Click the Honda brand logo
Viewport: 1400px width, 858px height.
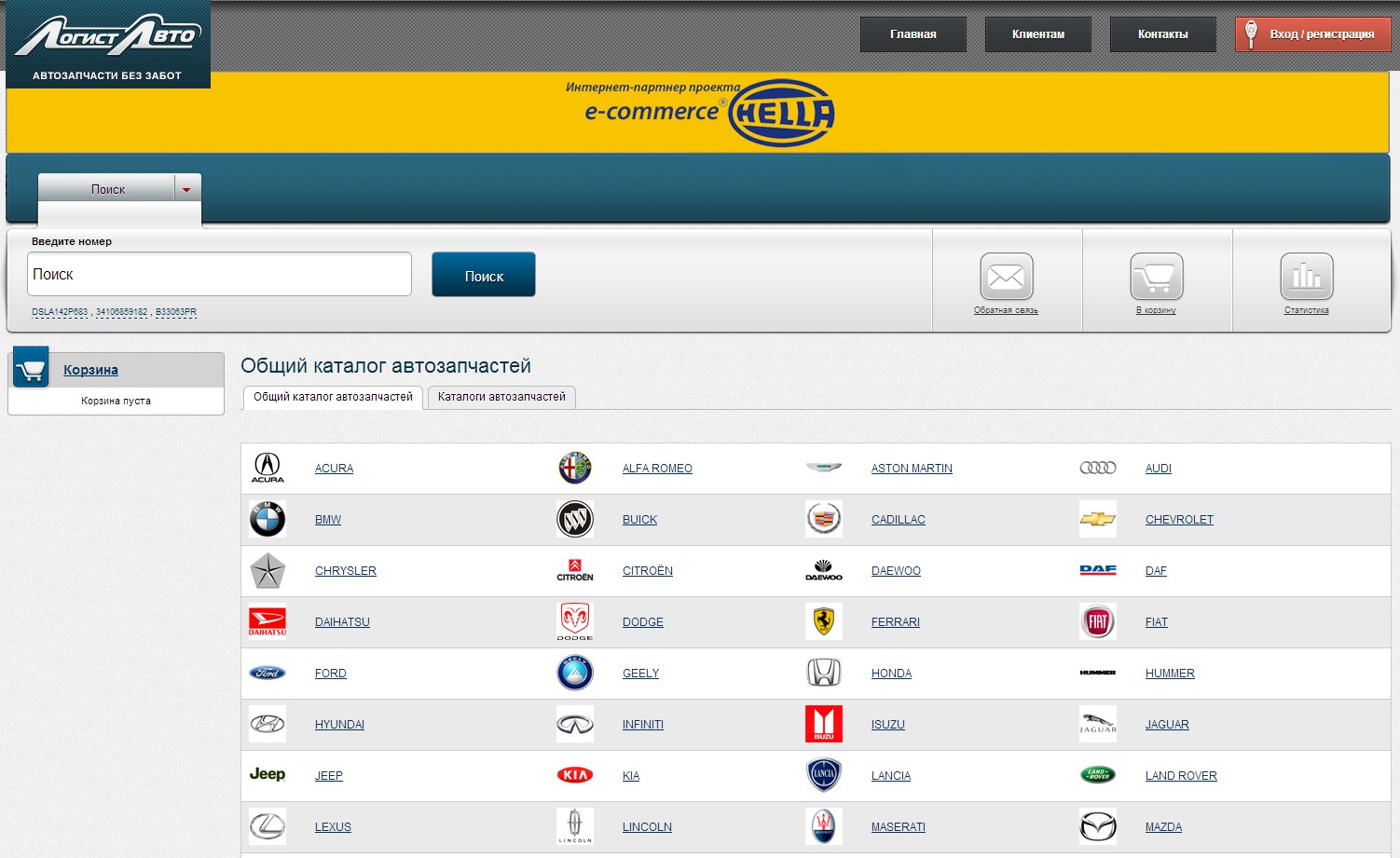[x=824, y=673]
